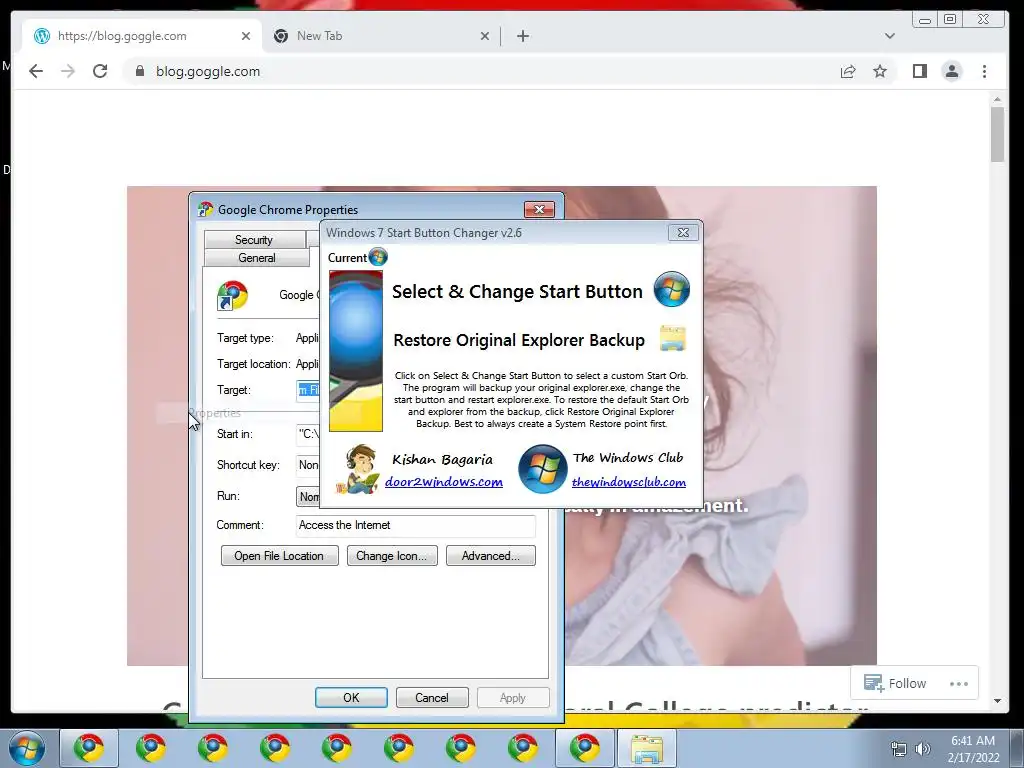Image resolution: width=1024 pixels, height=768 pixels.
Task: Click the first Chrome taskbar icon
Action: [89, 748]
